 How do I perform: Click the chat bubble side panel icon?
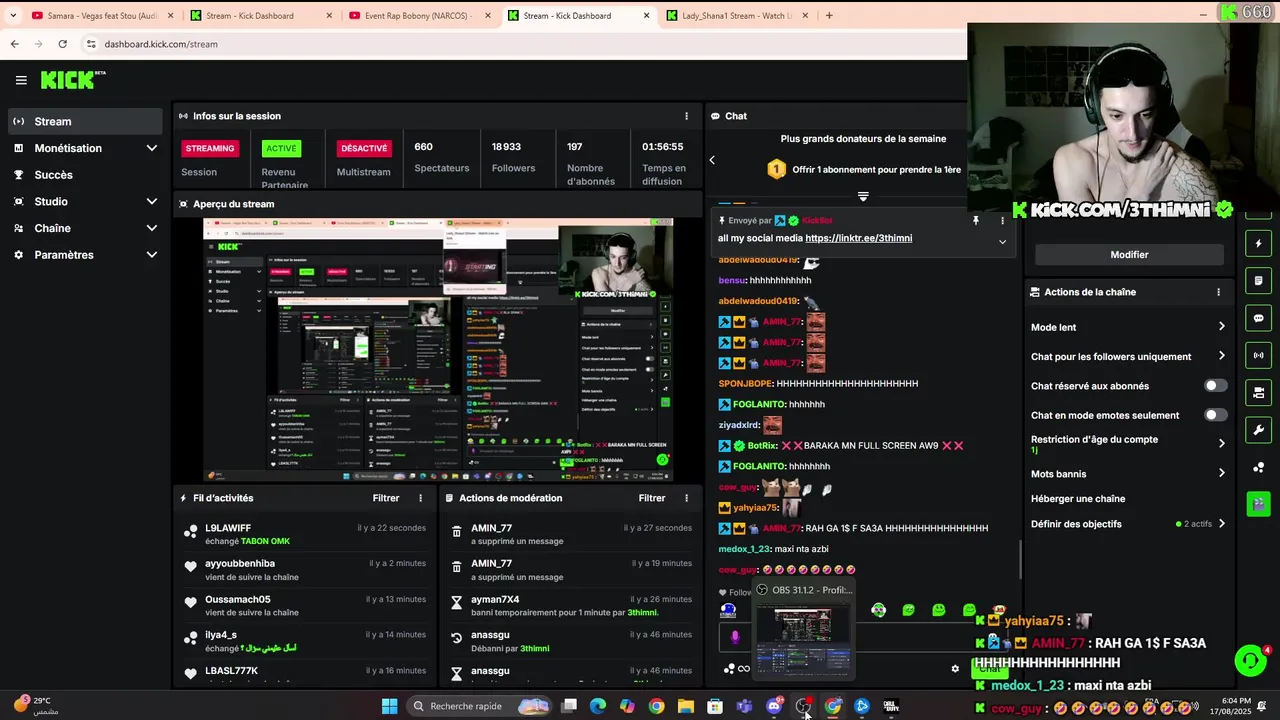pos(1258,318)
